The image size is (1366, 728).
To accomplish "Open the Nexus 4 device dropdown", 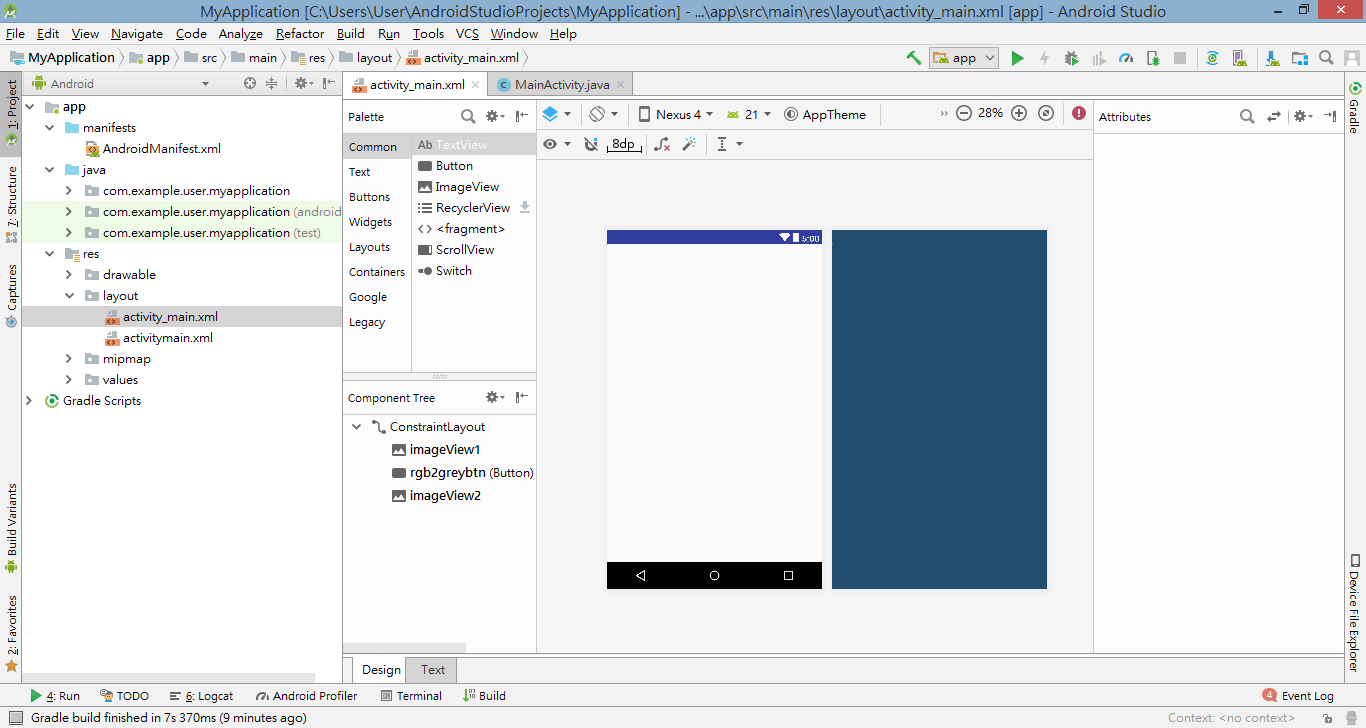I will click(675, 114).
